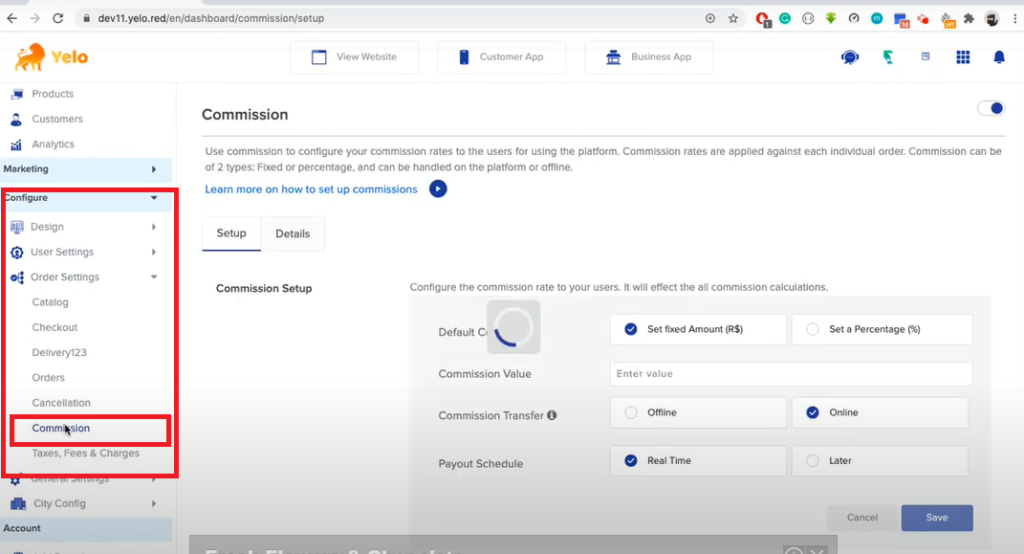Switch to the Setup tab

pyautogui.click(x=231, y=234)
